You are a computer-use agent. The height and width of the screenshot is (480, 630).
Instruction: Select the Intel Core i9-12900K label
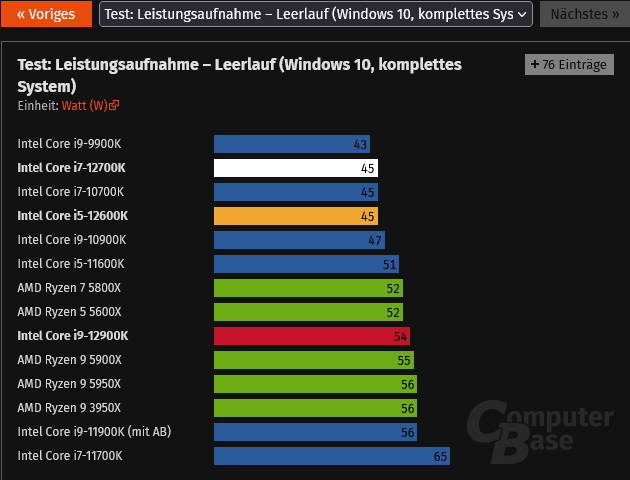[73, 336]
